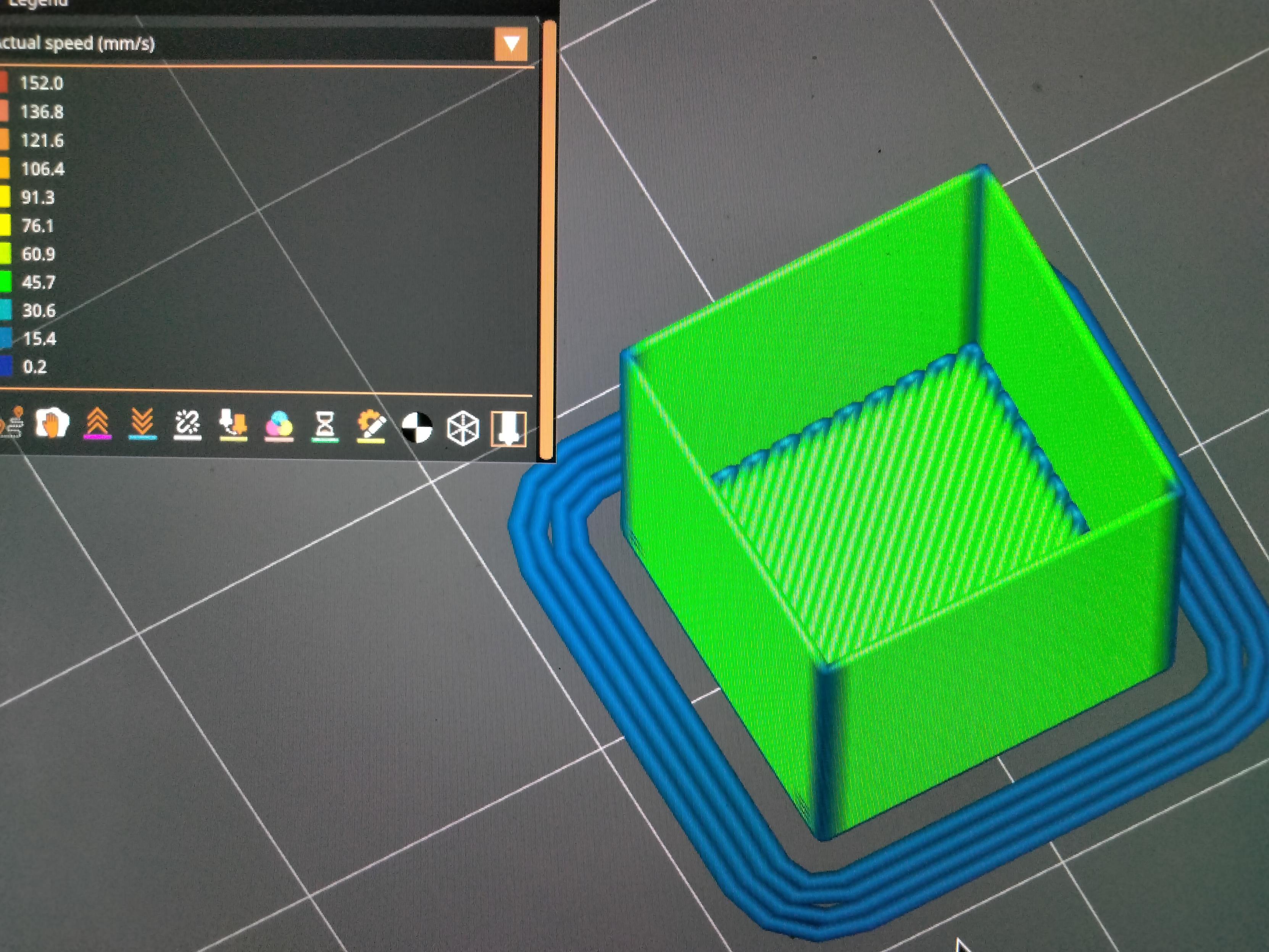Toggle Wipe moves visibility hand icon

pyautogui.click(x=52, y=423)
